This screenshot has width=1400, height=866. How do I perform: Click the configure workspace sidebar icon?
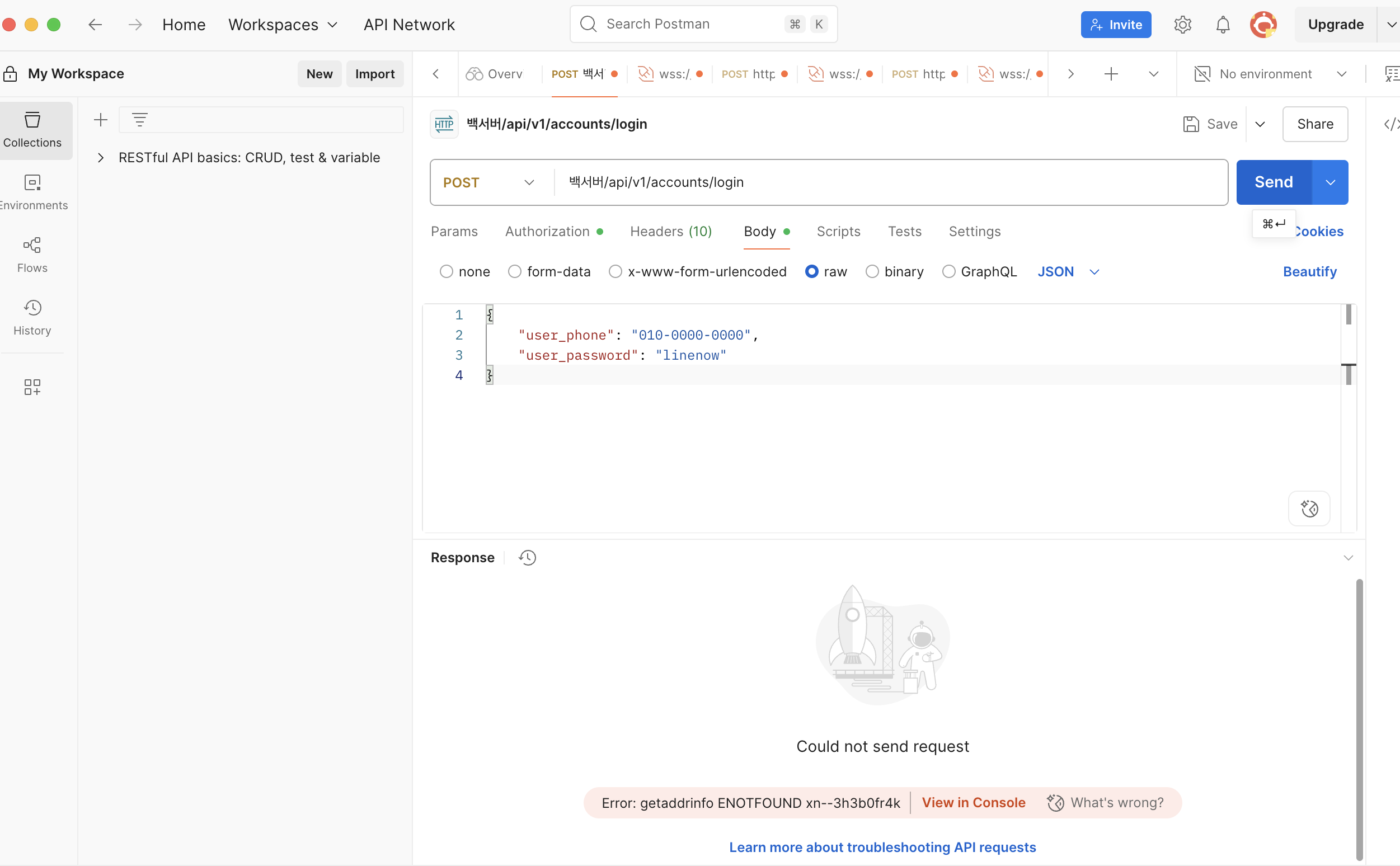point(32,387)
